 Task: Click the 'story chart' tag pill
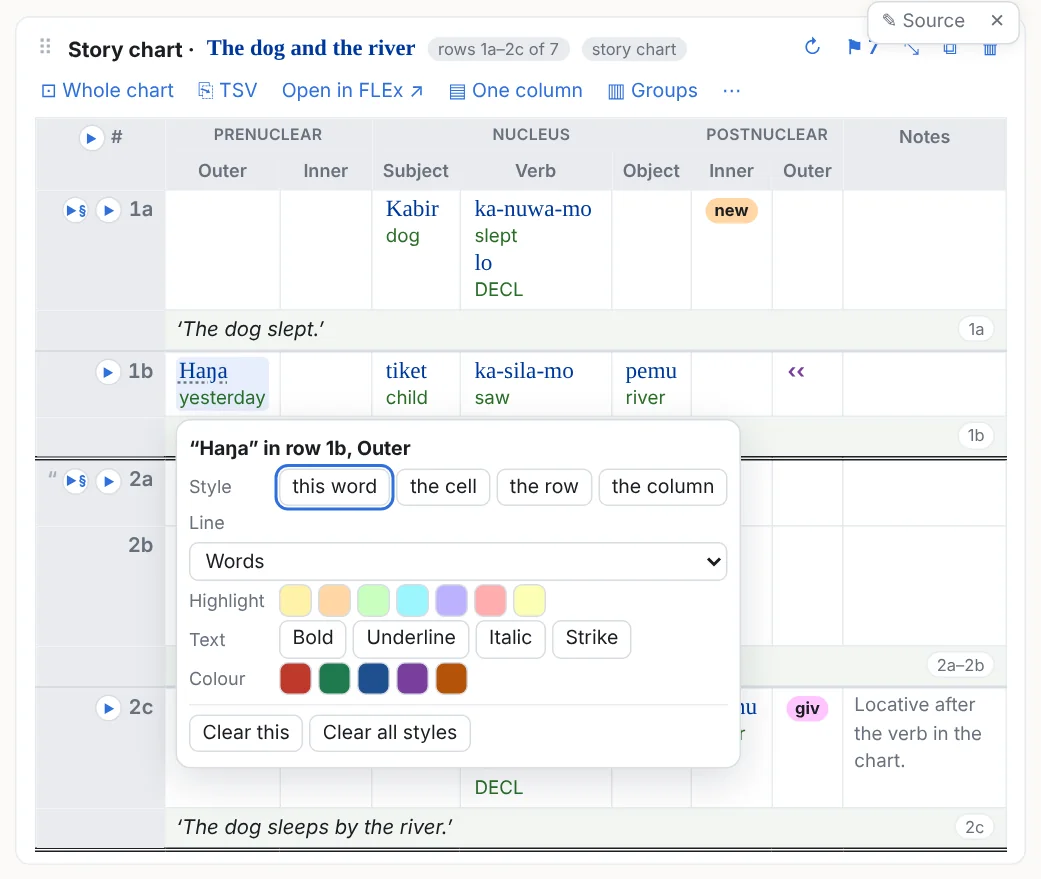point(634,49)
